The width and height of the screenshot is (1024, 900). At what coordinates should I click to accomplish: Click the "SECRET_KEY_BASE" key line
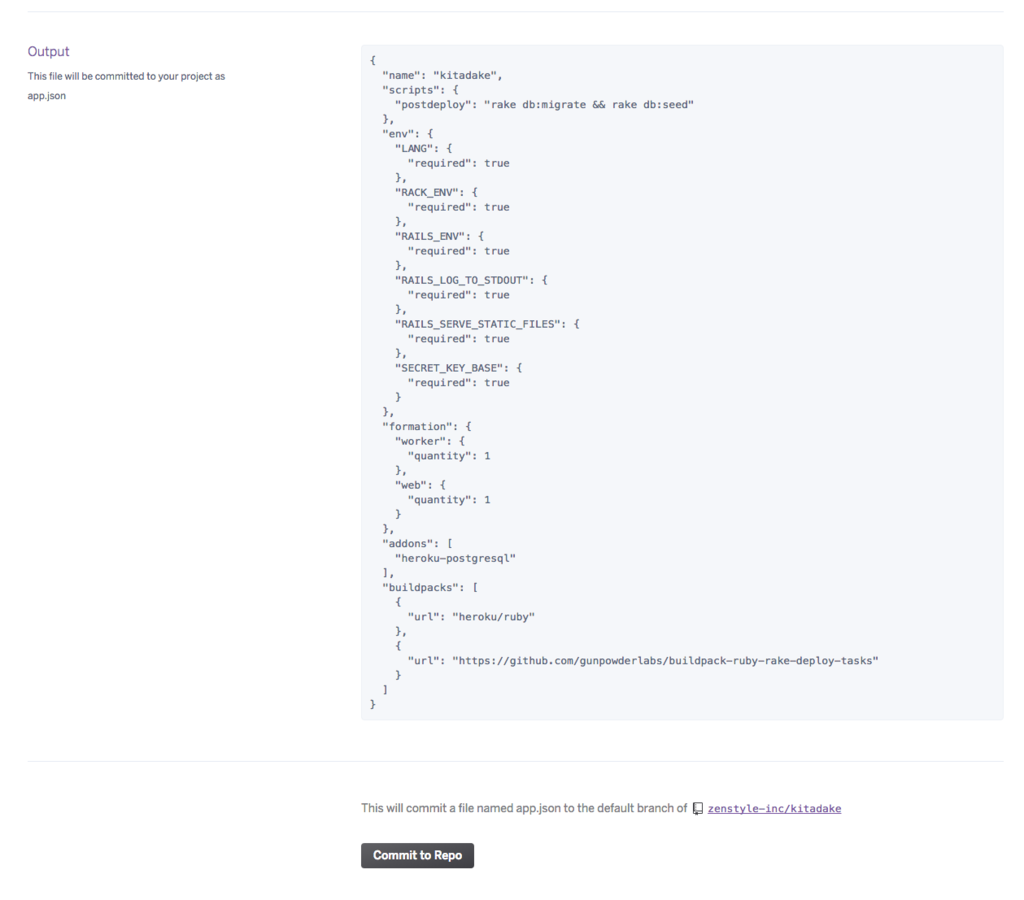click(458, 368)
